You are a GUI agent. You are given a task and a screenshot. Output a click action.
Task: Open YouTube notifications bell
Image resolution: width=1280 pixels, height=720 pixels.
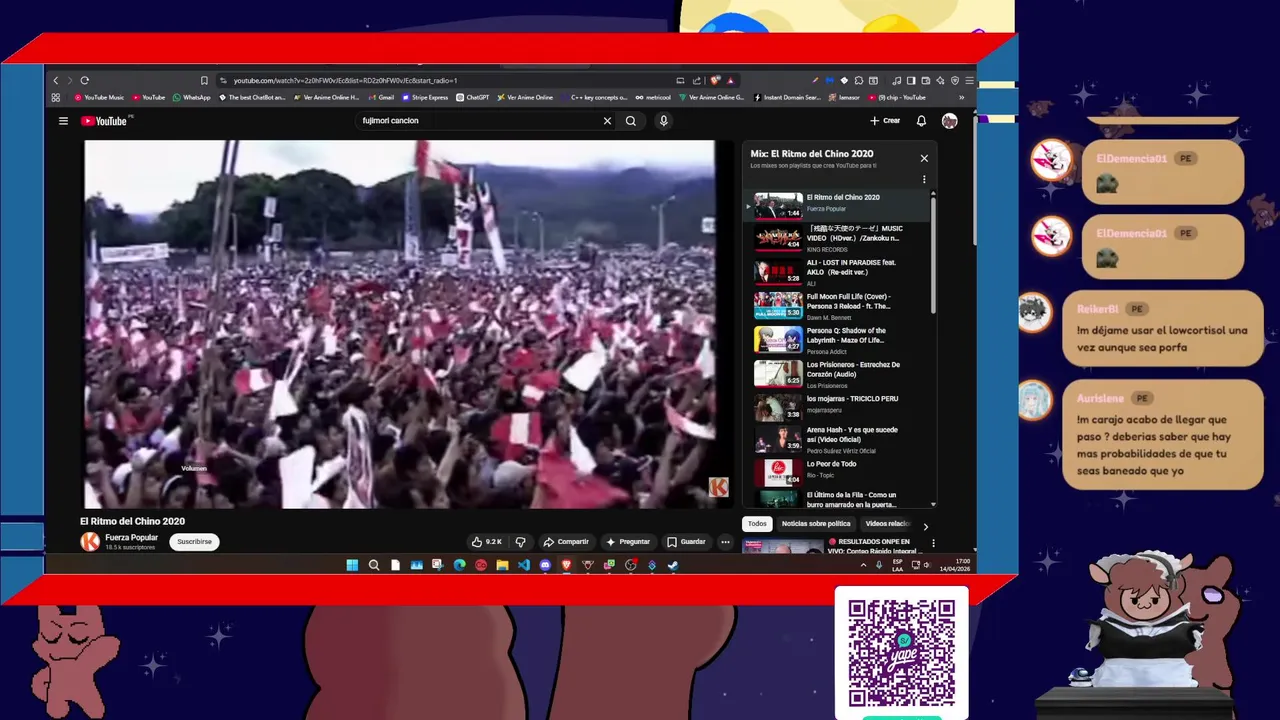[921, 121]
